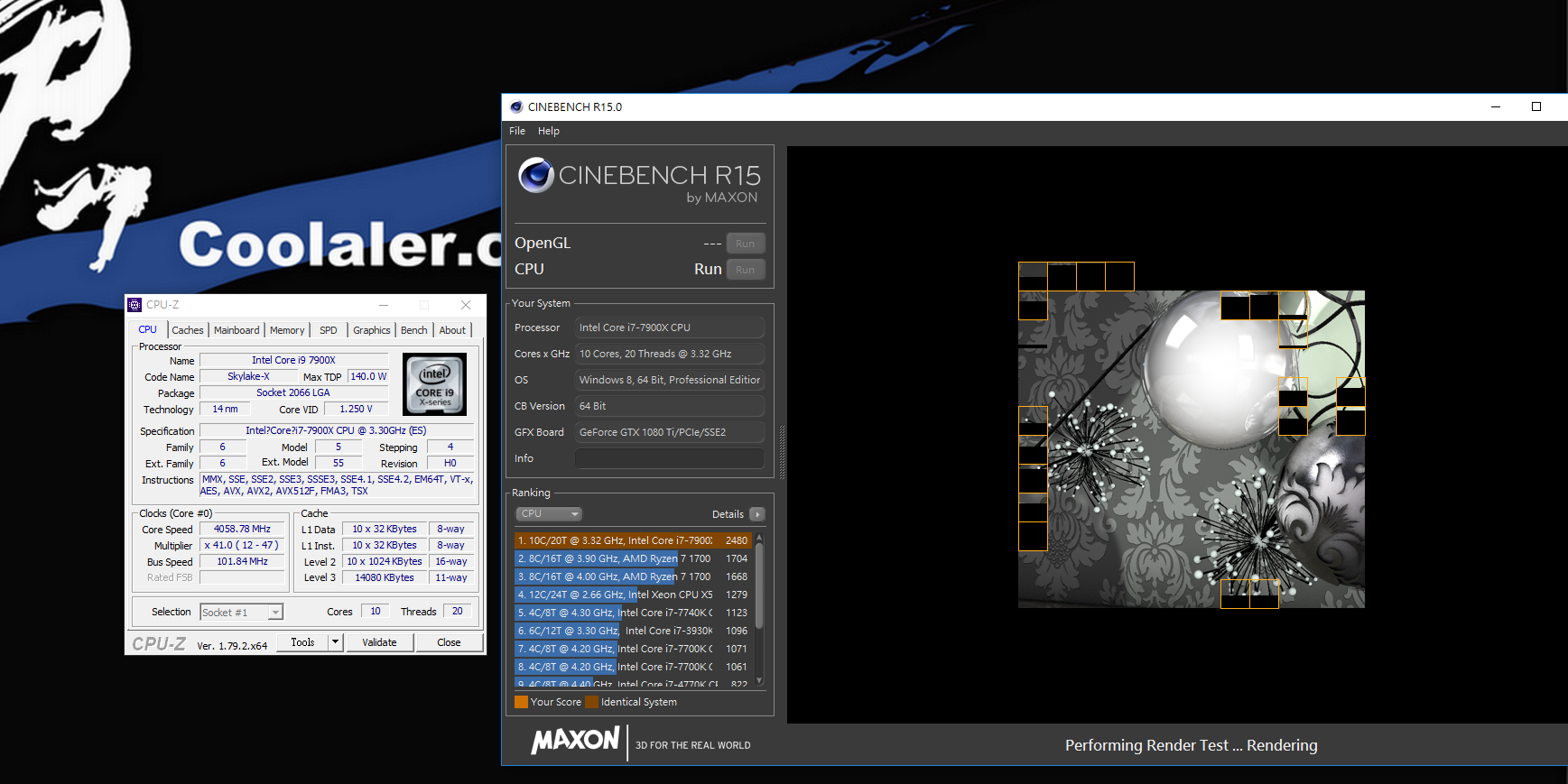Click the Cinebench logo sphere icon
Screen dimensions: 1568x784
pyautogui.click(x=536, y=175)
